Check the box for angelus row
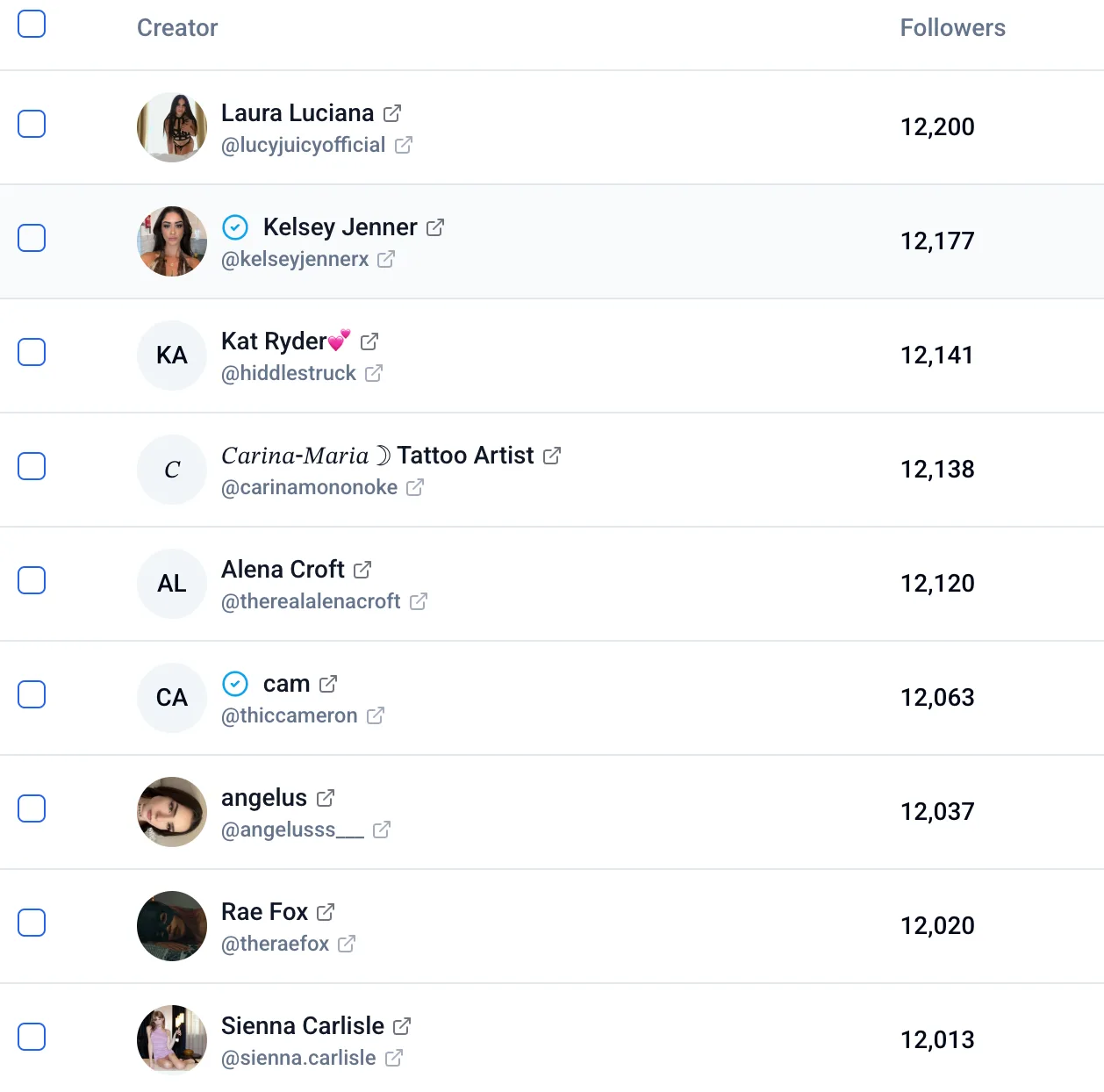Image resolution: width=1104 pixels, height=1092 pixels. click(x=32, y=808)
